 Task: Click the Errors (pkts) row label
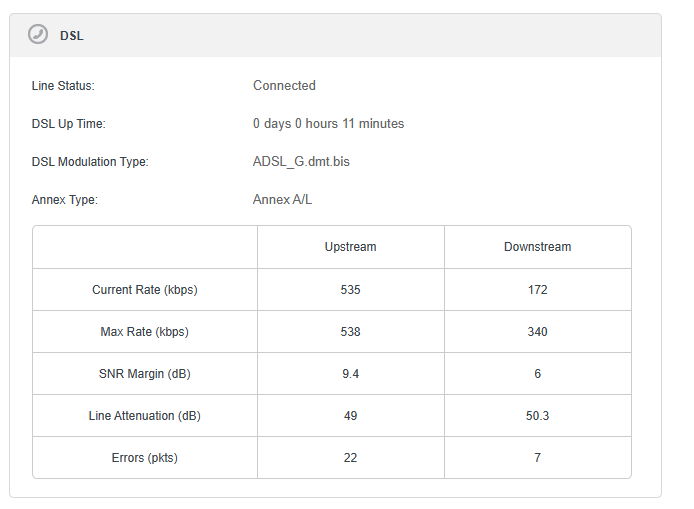[x=145, y=458]
